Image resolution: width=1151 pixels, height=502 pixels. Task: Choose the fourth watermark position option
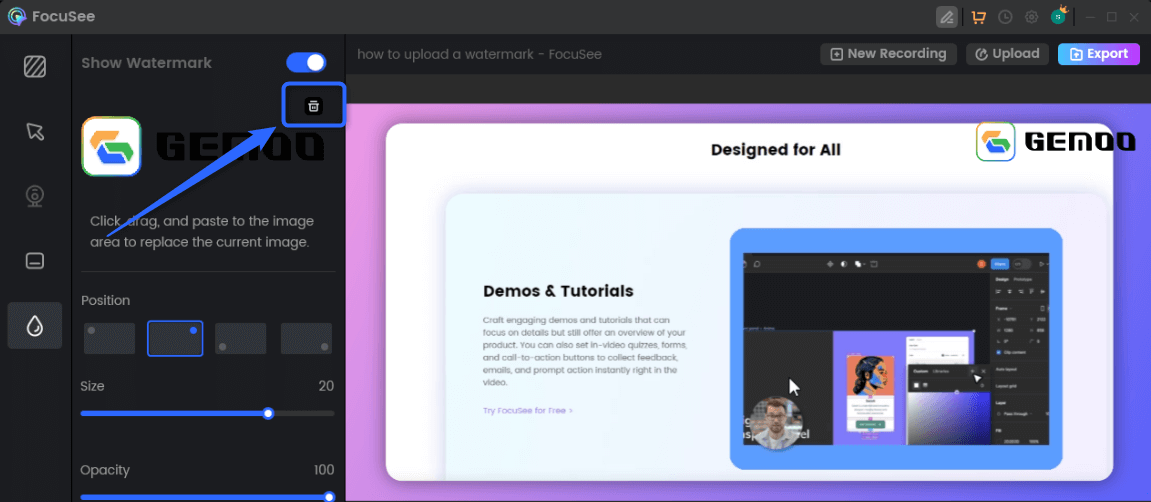click(x=306, y=338)
